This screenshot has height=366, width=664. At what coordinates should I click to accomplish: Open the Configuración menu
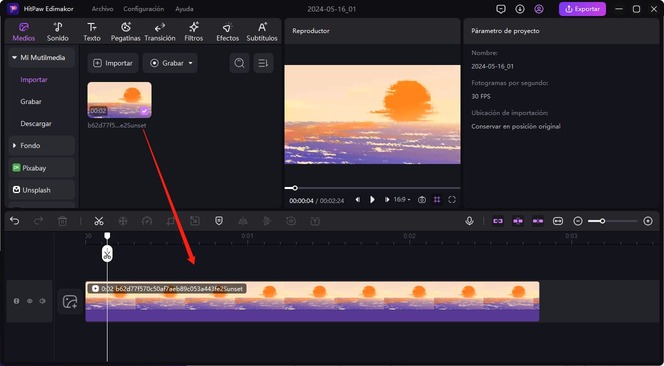click(144, 9)
